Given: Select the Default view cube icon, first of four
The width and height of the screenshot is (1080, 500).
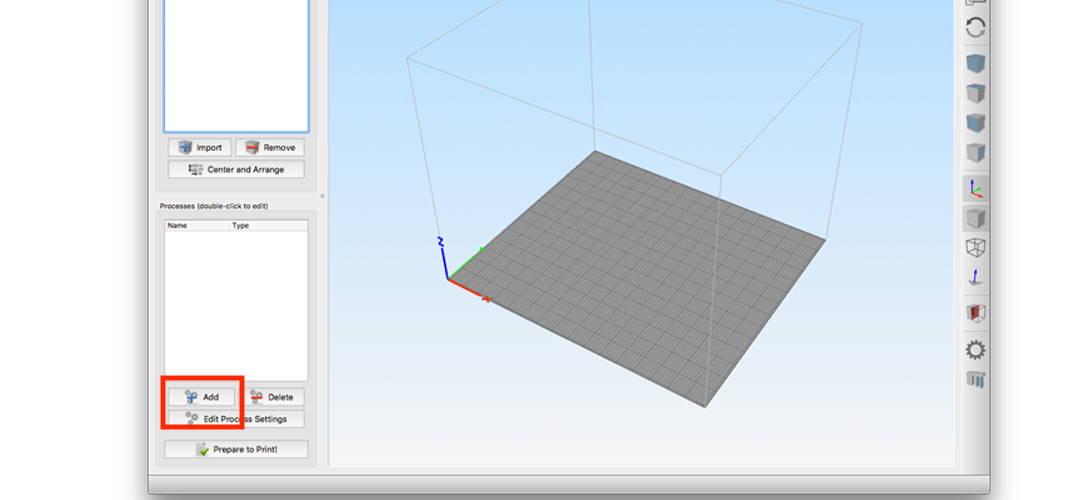Looking at the screenshot, I should tap(975, 65).
